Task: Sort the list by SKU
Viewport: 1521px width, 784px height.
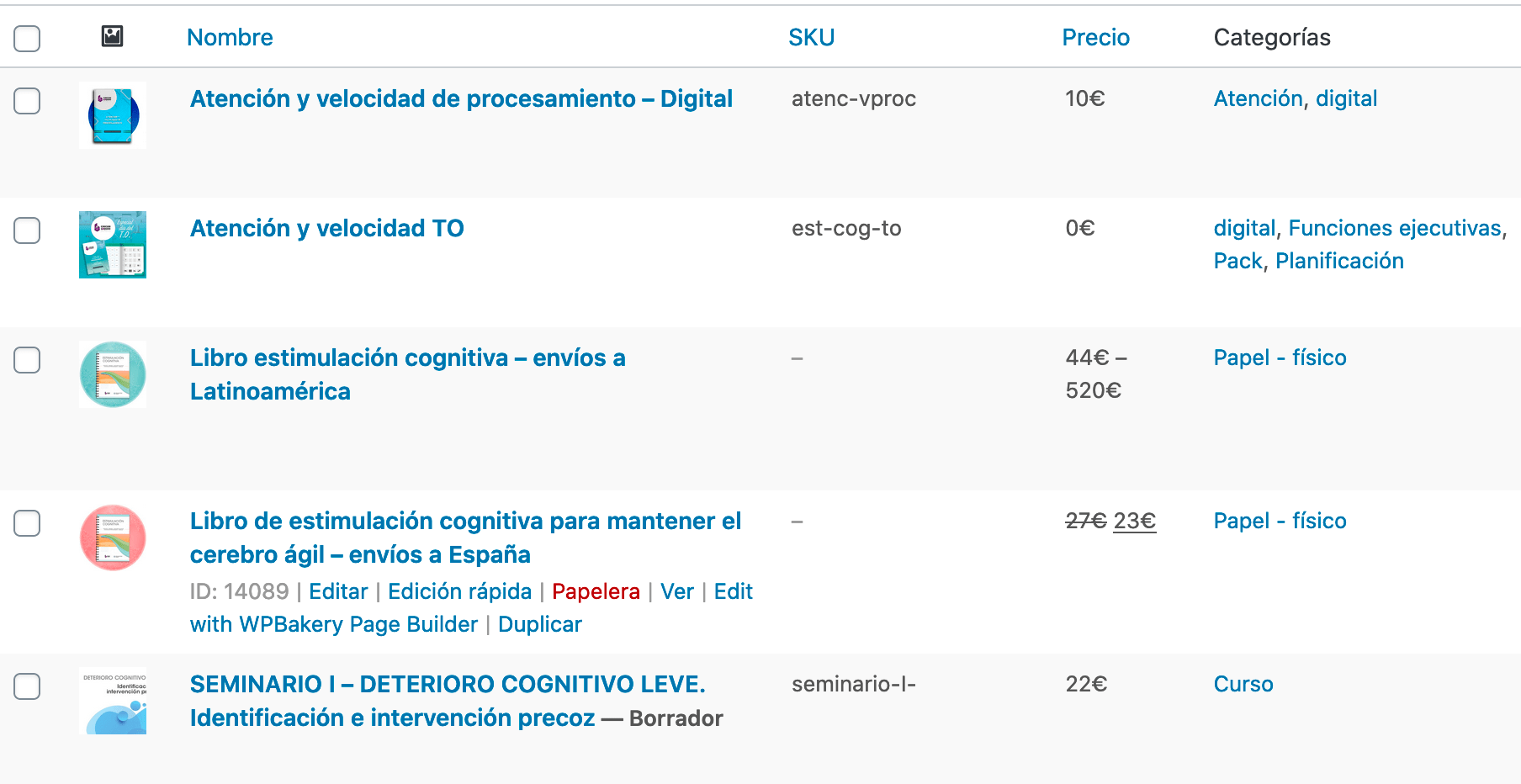Action: tap(811, 37)
